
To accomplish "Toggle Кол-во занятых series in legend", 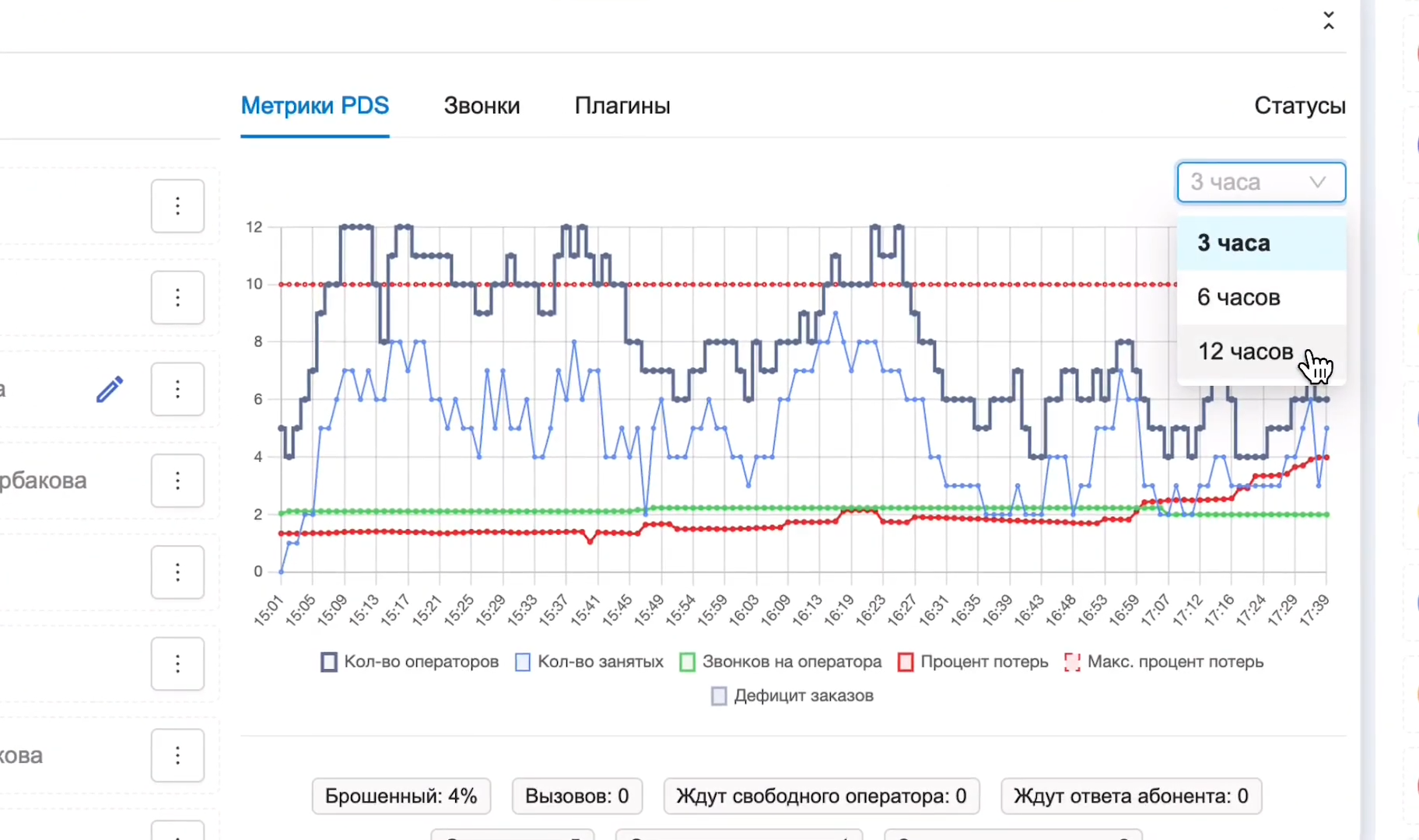I will [590, 662].
